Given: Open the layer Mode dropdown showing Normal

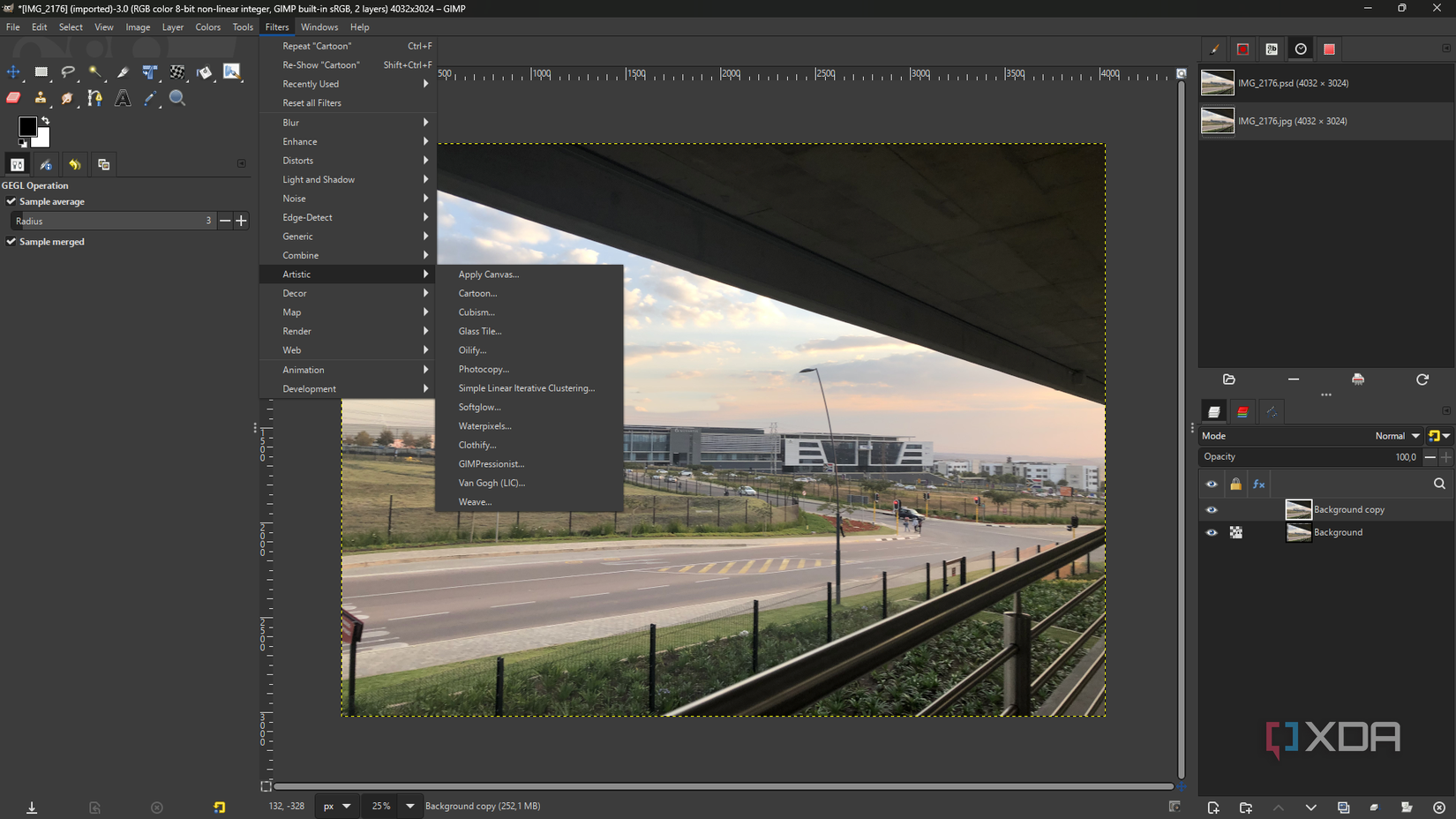Looking at the screenshot, I should point(1396,435).
